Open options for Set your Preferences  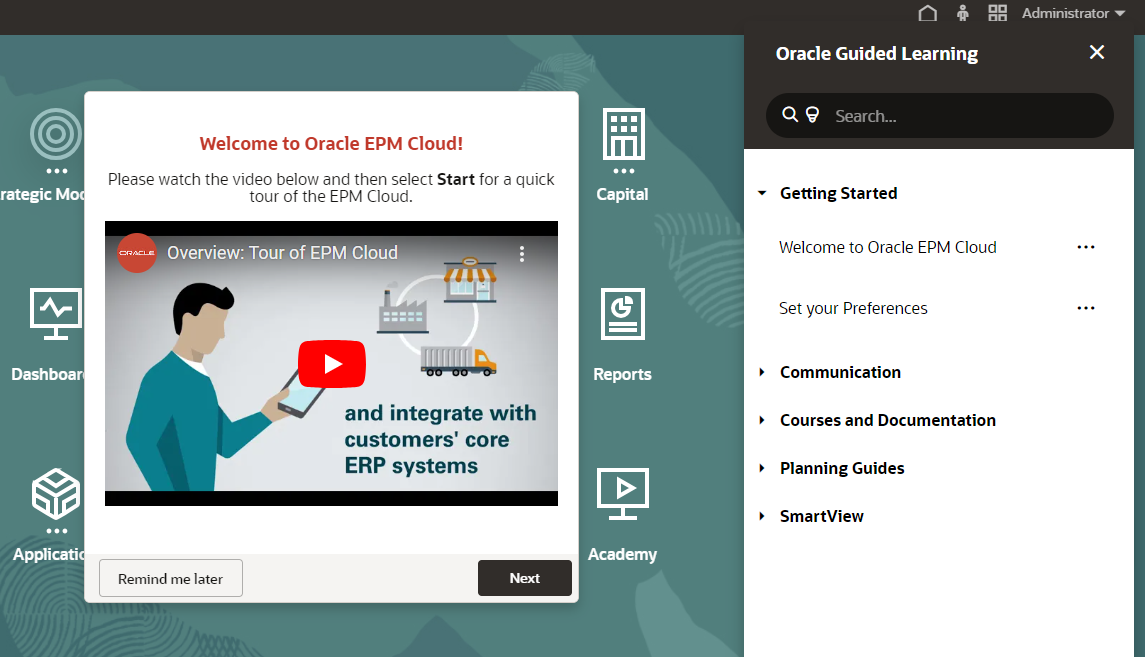coord(1086,308)
